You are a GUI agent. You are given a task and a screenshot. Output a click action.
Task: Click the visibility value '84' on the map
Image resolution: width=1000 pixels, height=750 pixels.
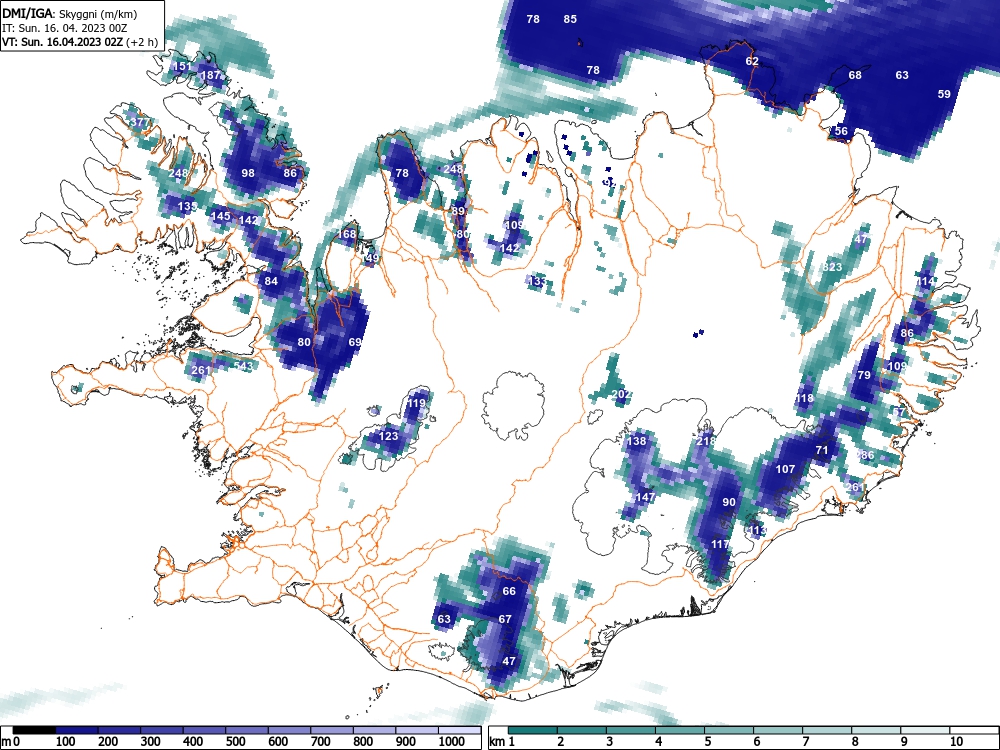(x=271, y=281)
